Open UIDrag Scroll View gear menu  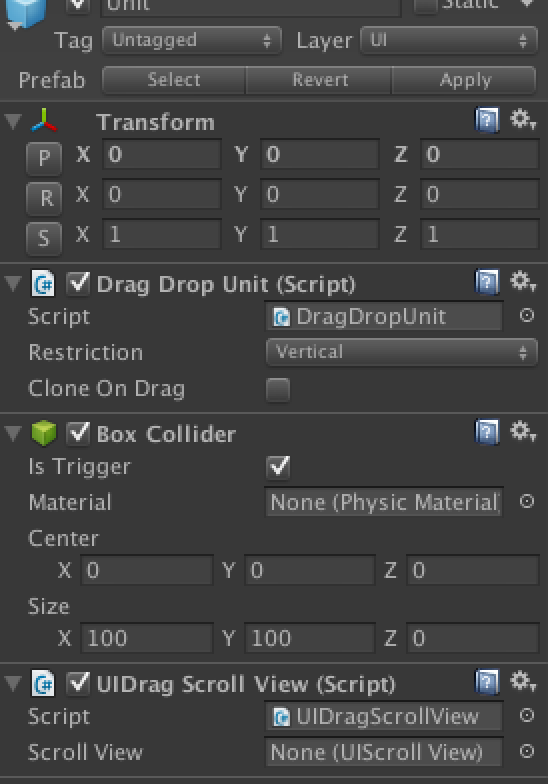(522, 681)
